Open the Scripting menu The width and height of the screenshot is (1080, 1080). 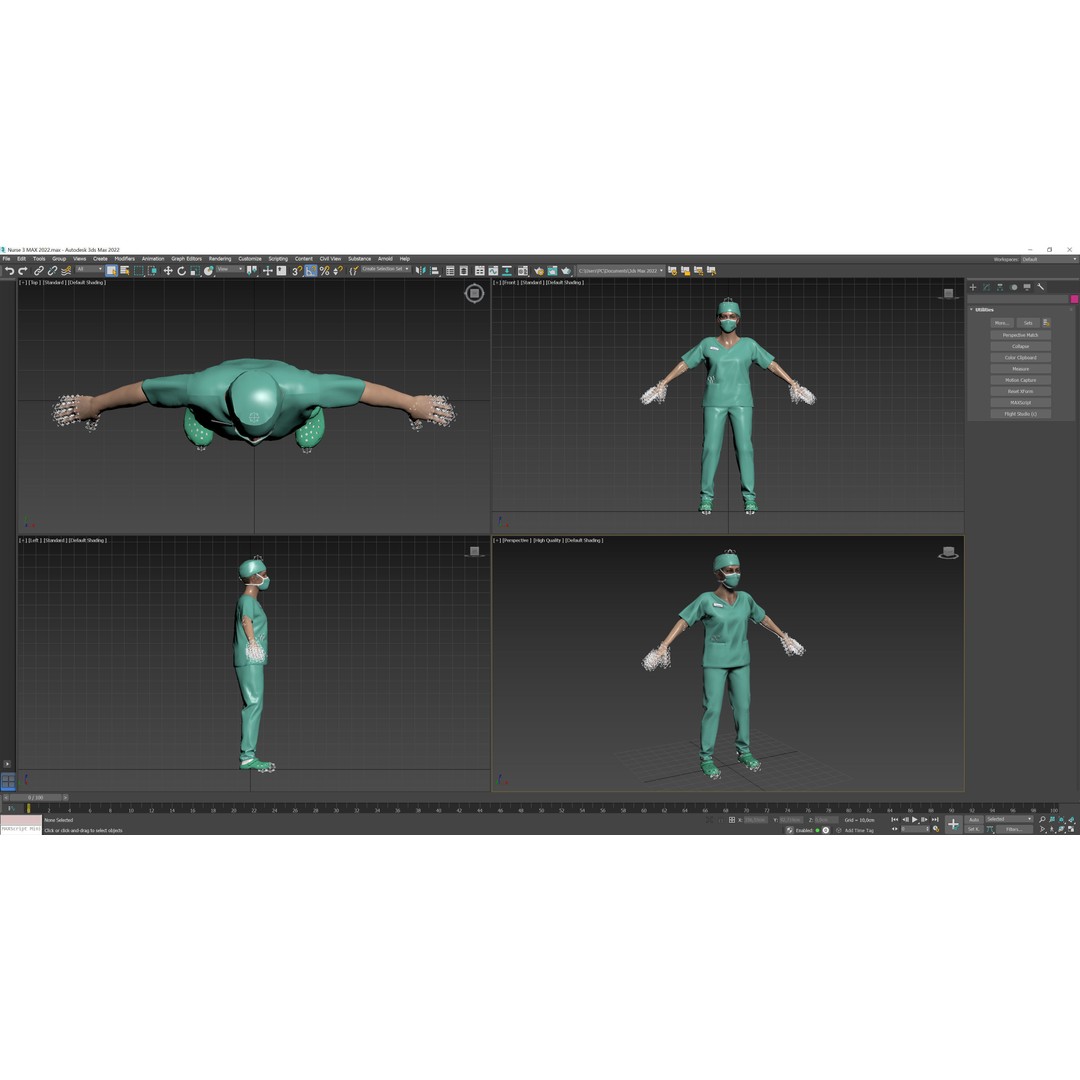[x=278, y=259]
